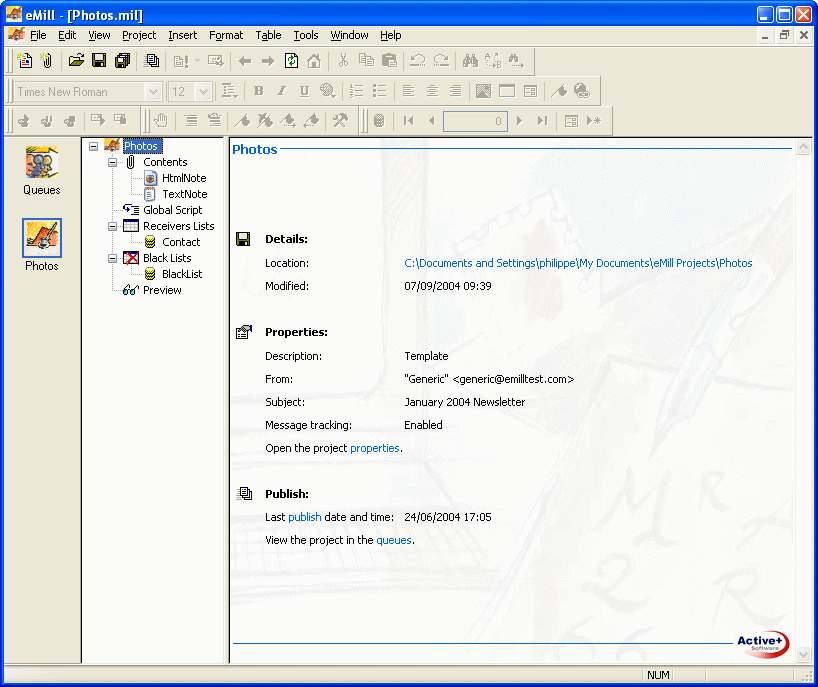
Task: Click the queues link
Action: tap(394, 540)
